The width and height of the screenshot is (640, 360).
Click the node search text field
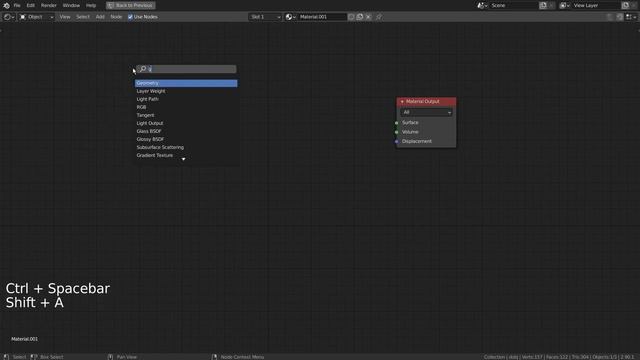point(186,69)
